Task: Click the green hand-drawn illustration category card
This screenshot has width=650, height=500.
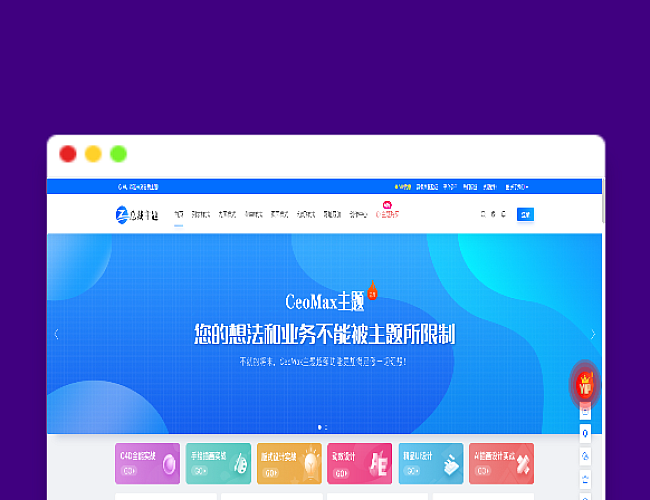Action: tap(218, 464)
